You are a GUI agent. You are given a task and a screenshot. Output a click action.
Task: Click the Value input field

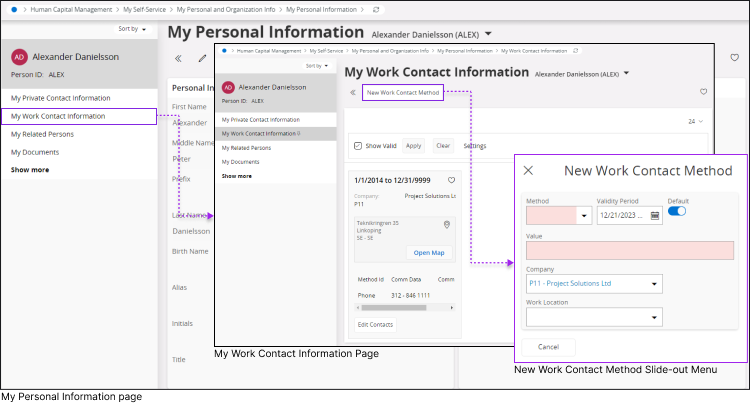tap(630, 250)
